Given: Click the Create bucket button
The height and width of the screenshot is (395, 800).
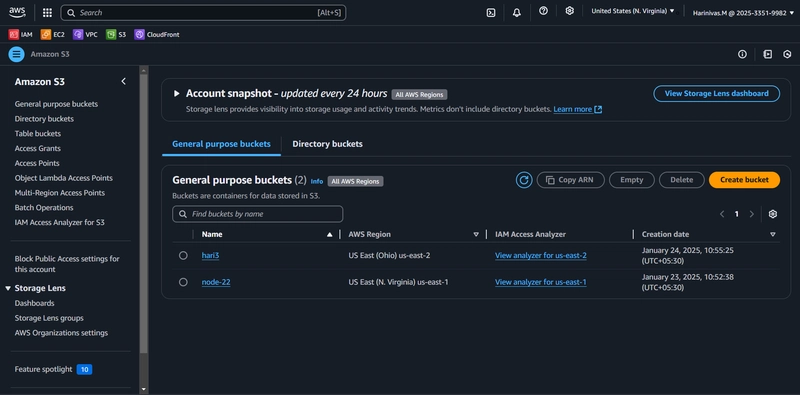Looking at the screenshot, I should point(744,180).
